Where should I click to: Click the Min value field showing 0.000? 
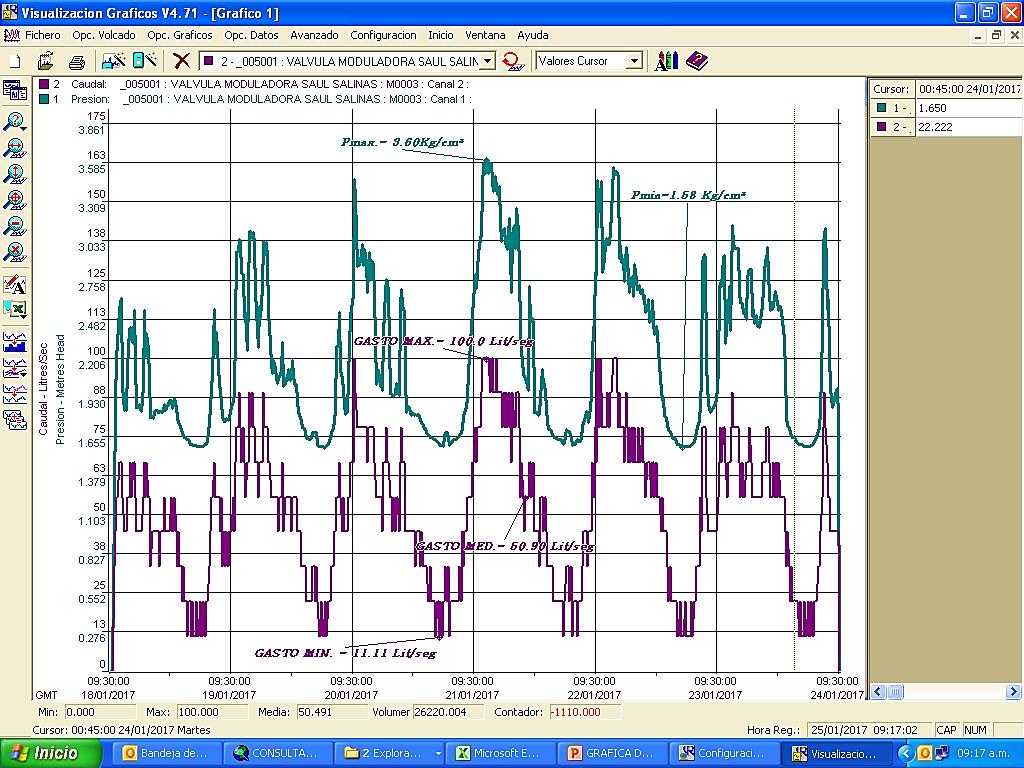coord(101,712)
